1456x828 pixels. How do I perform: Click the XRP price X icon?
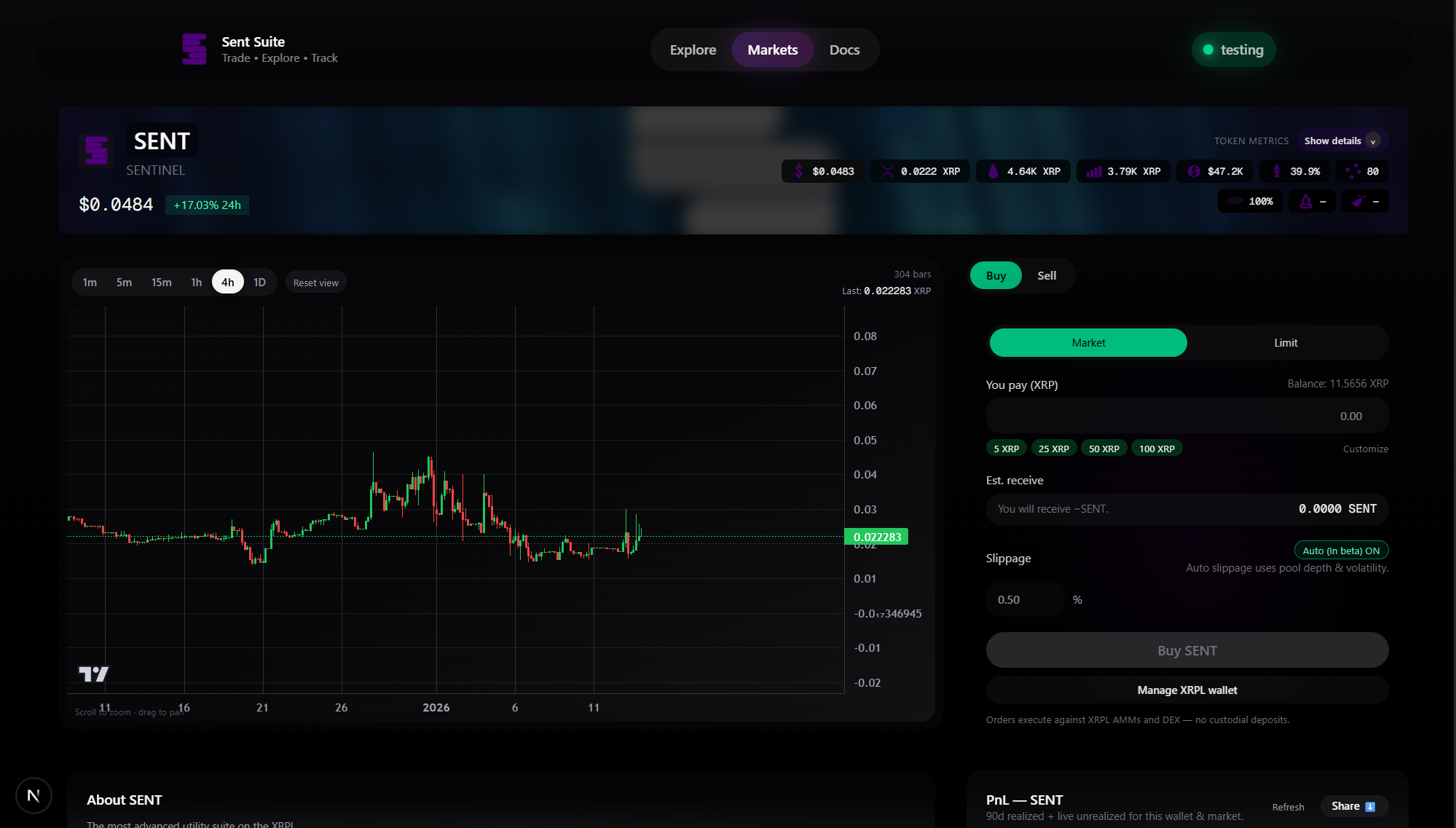pos(886,172)
